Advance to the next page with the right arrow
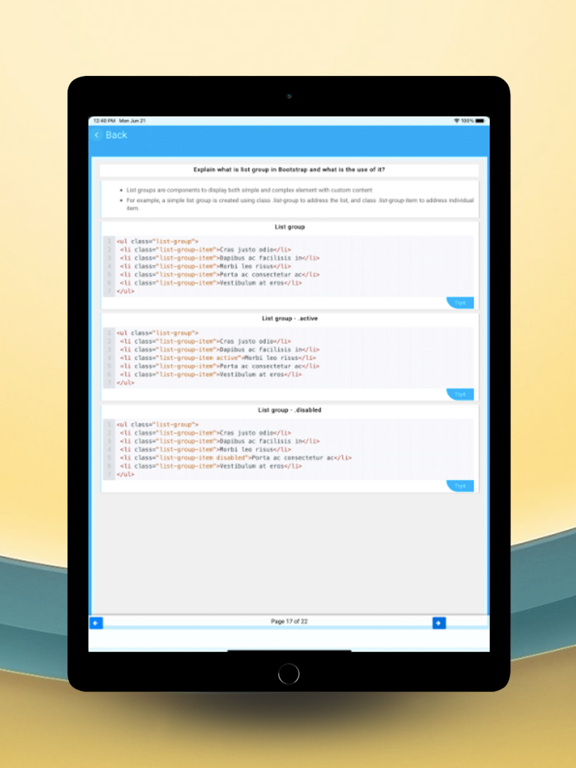Image resolution: width=576 pixels, height=768 pixels. tap(439, 623)
